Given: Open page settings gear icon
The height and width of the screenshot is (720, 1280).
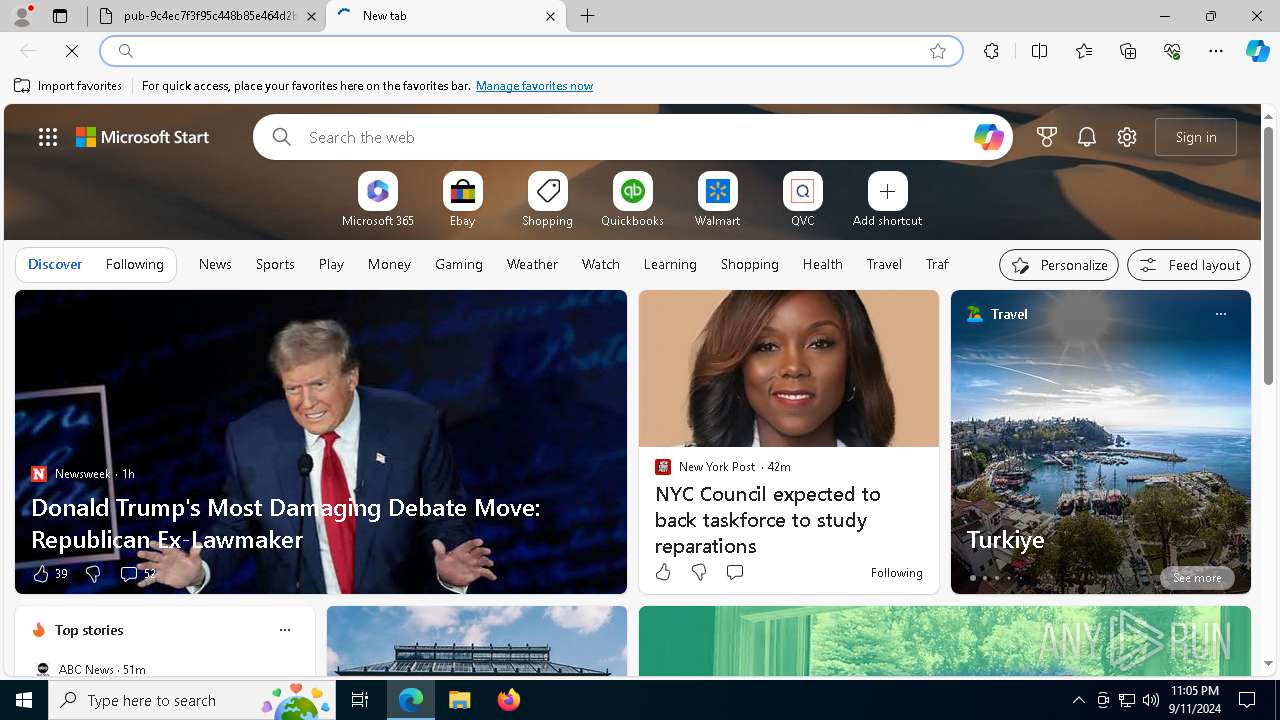Looking at the screenshot, I should tap(1127, 137).
